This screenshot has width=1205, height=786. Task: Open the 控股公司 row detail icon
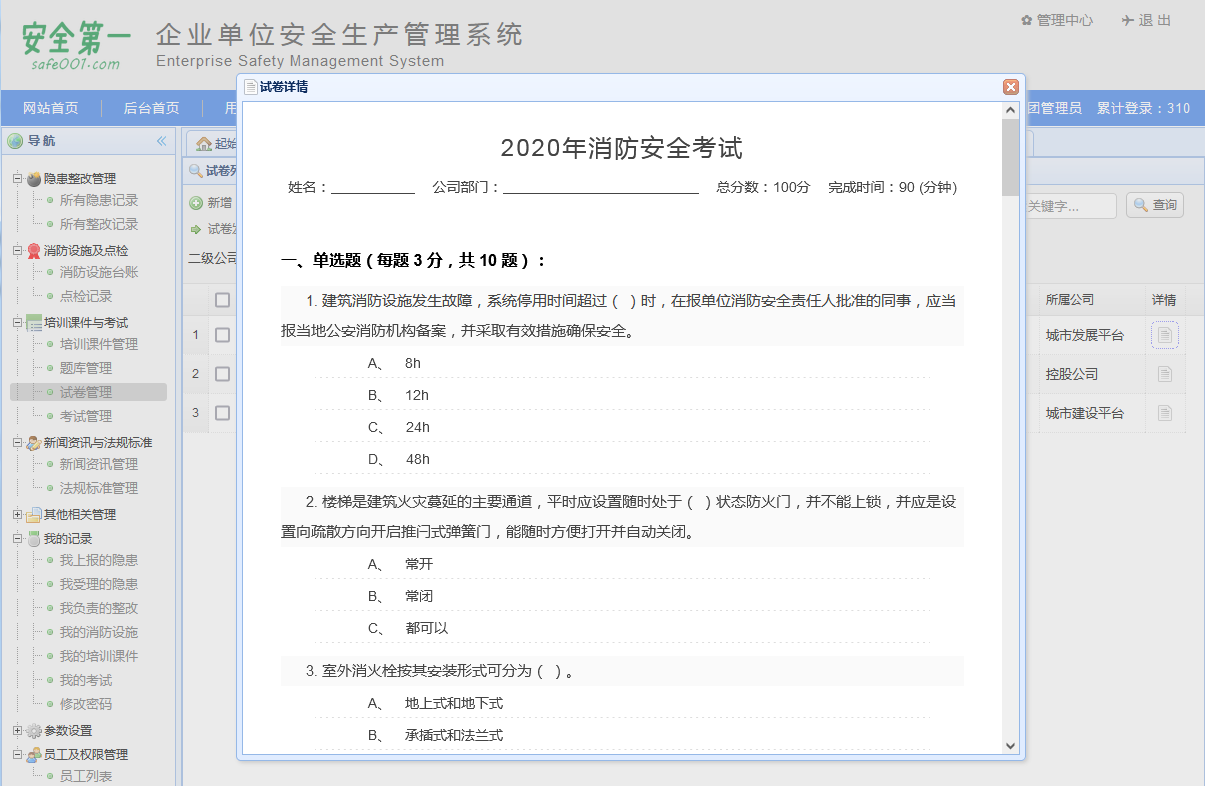(x=1164, y=374)
